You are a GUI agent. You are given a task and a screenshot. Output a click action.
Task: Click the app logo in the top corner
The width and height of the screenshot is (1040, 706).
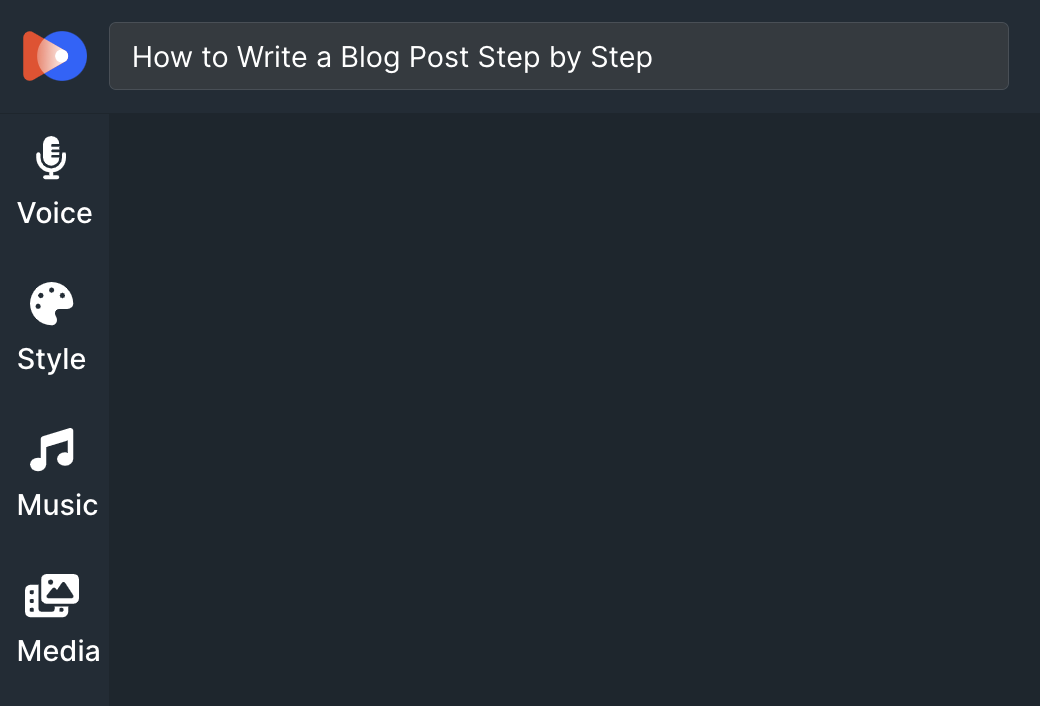tap(53, 56)
